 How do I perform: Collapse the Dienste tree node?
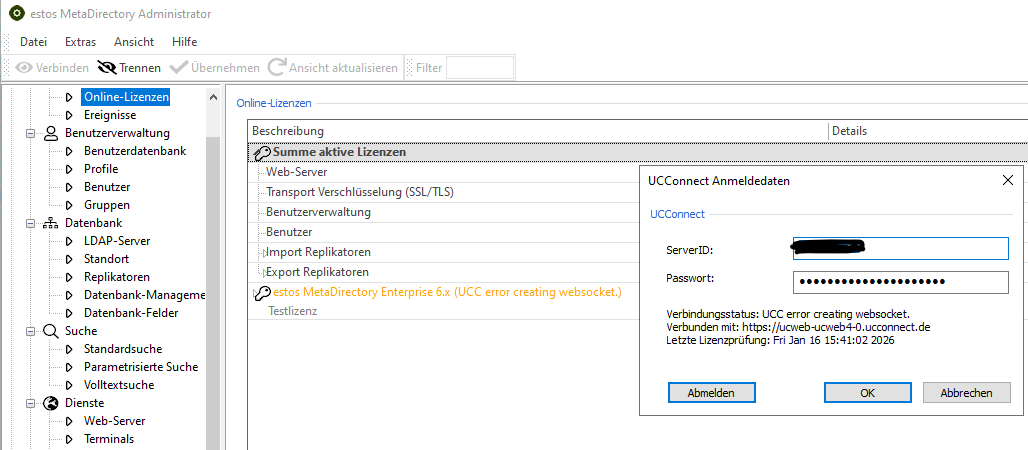coord(31,403)
